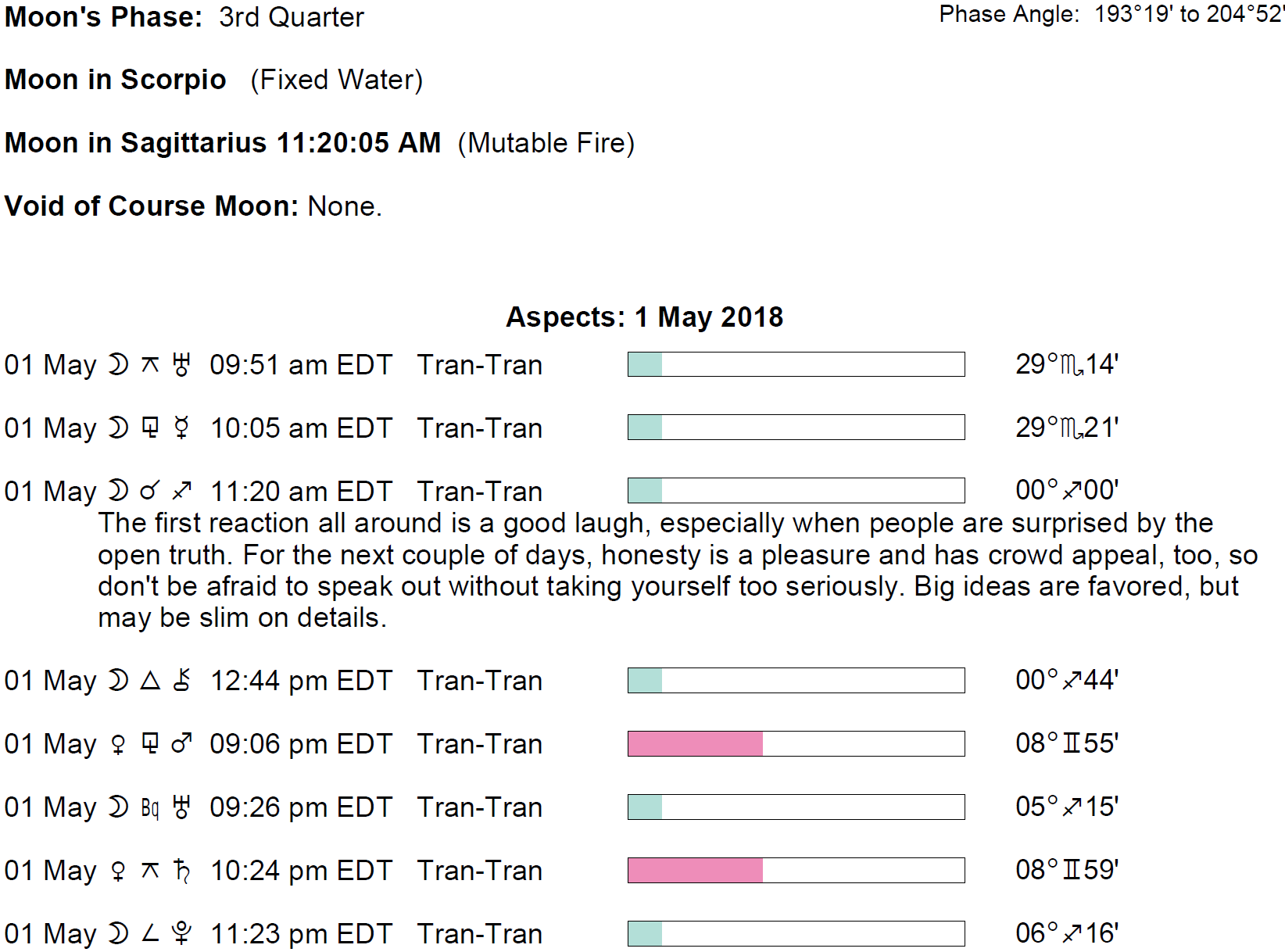The height and width of the screenshot is (952, 1285).
Task: Click the 29° Scorpio 14' position value
Action: click(x=1067, y=365)
